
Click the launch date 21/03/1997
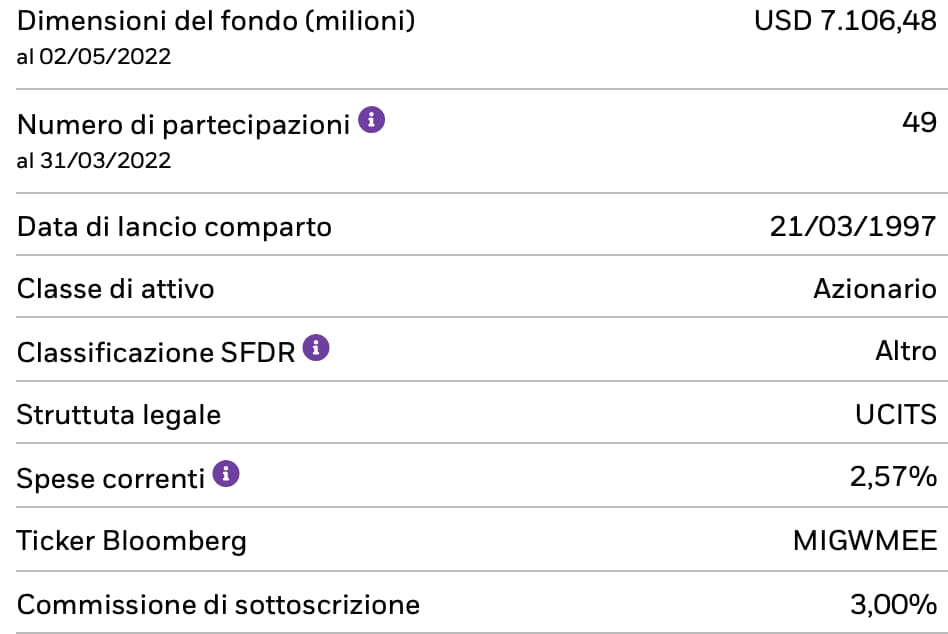click(853, 227)
